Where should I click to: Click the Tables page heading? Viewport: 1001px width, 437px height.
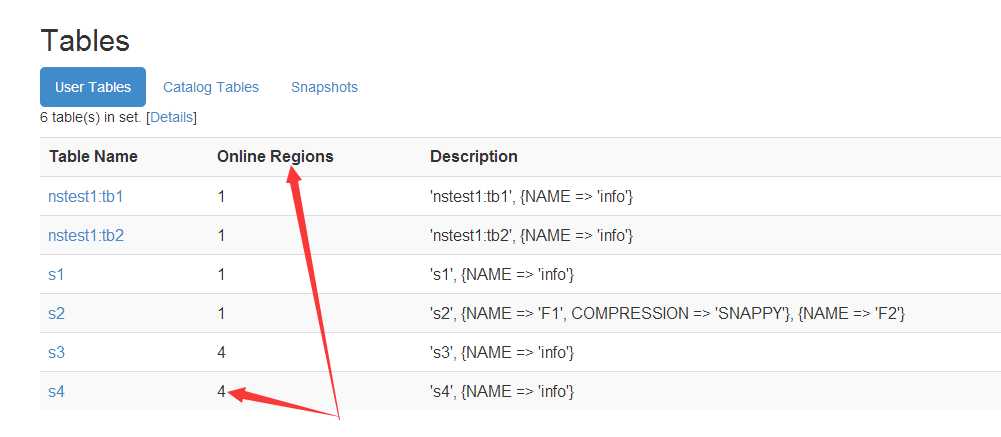coord(85,41)
